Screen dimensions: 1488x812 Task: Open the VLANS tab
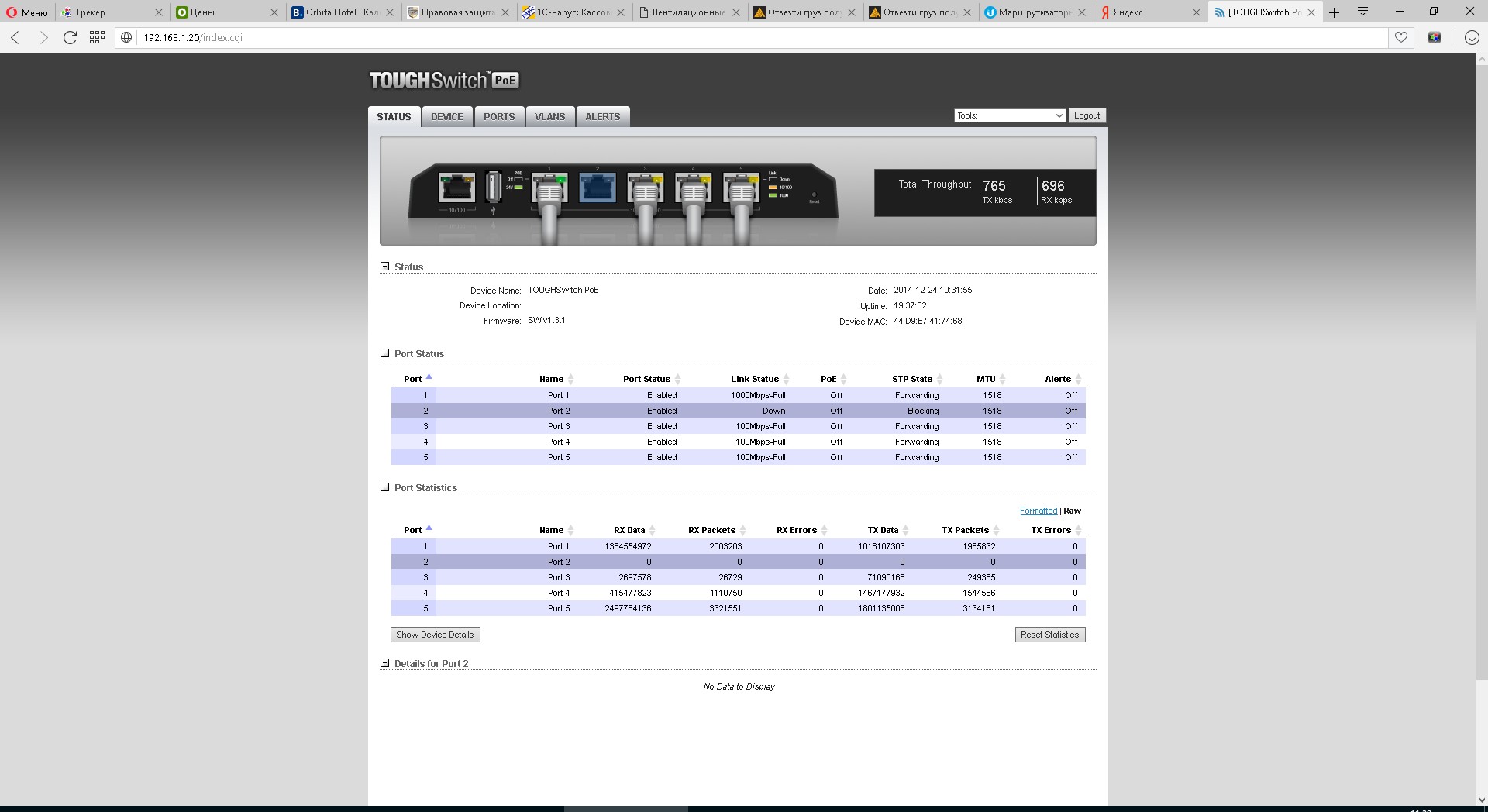tap(550, 116)
